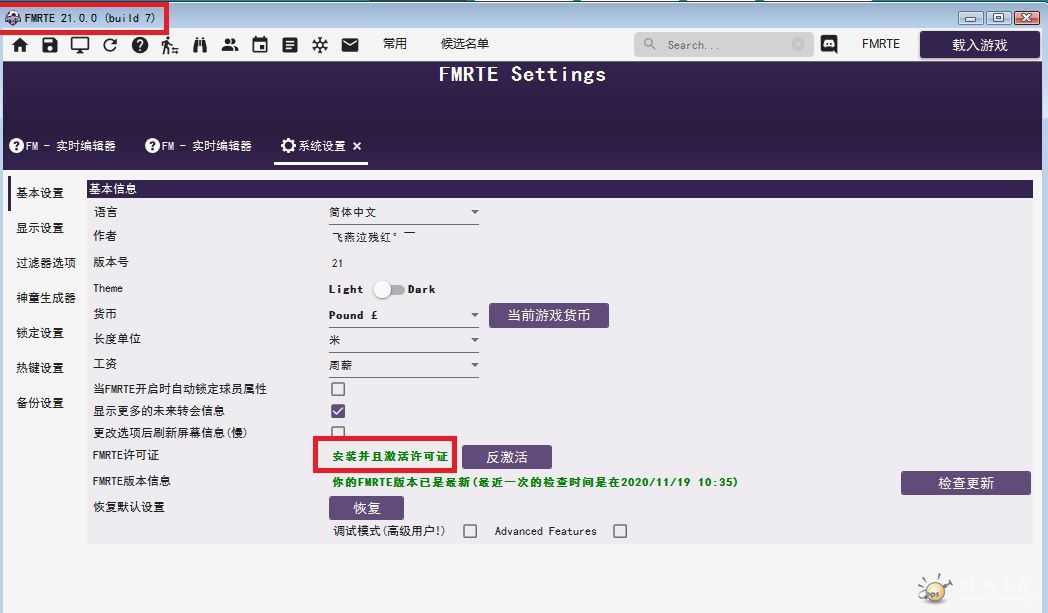Toggle 更改选项后刷新屏幕信息 checkbox

tap(338, 432)
